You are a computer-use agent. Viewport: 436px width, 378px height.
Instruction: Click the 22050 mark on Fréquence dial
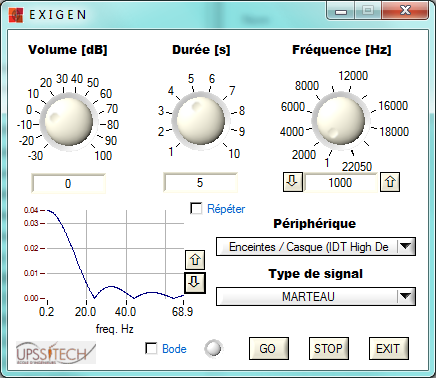357,166
